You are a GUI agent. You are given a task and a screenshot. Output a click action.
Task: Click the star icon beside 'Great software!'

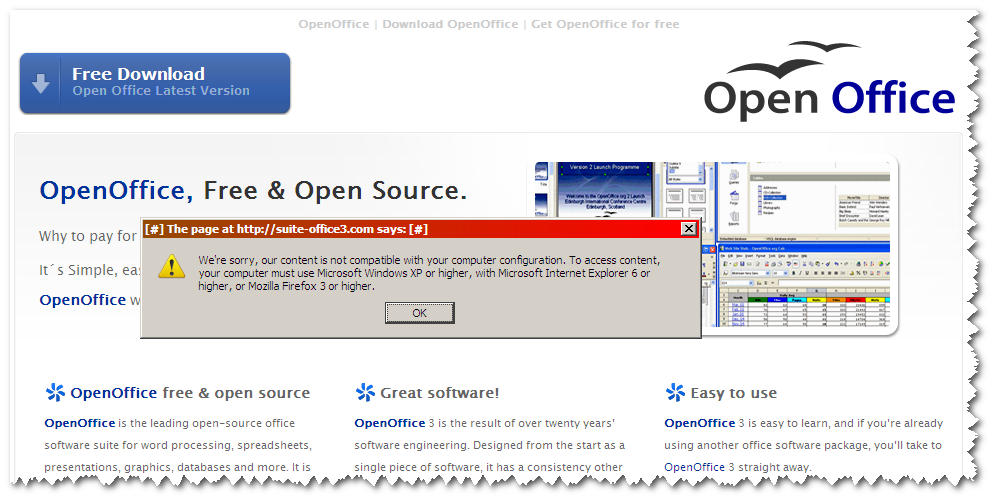pos(365,392)
